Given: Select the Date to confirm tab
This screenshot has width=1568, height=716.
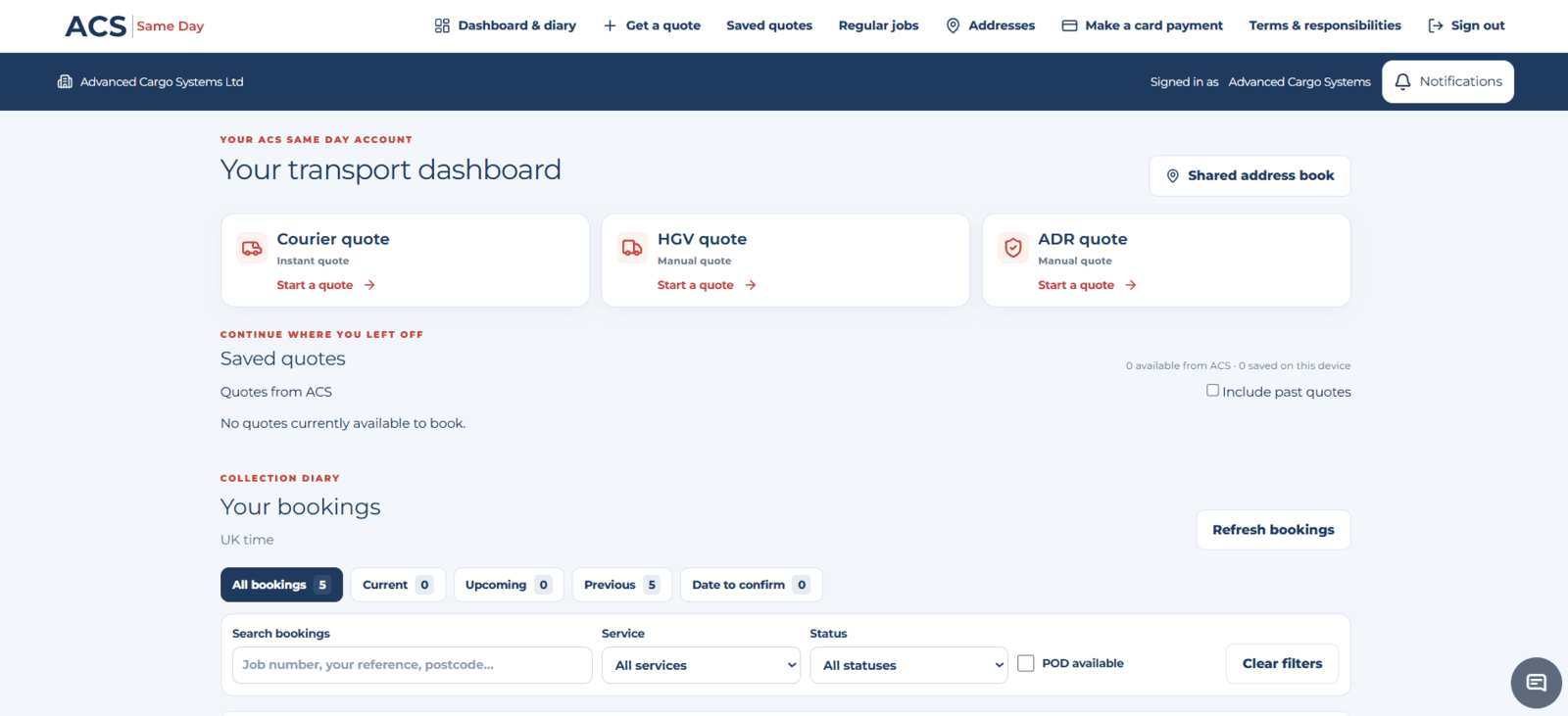Looking at the screenshot, I should pos(752,585).
